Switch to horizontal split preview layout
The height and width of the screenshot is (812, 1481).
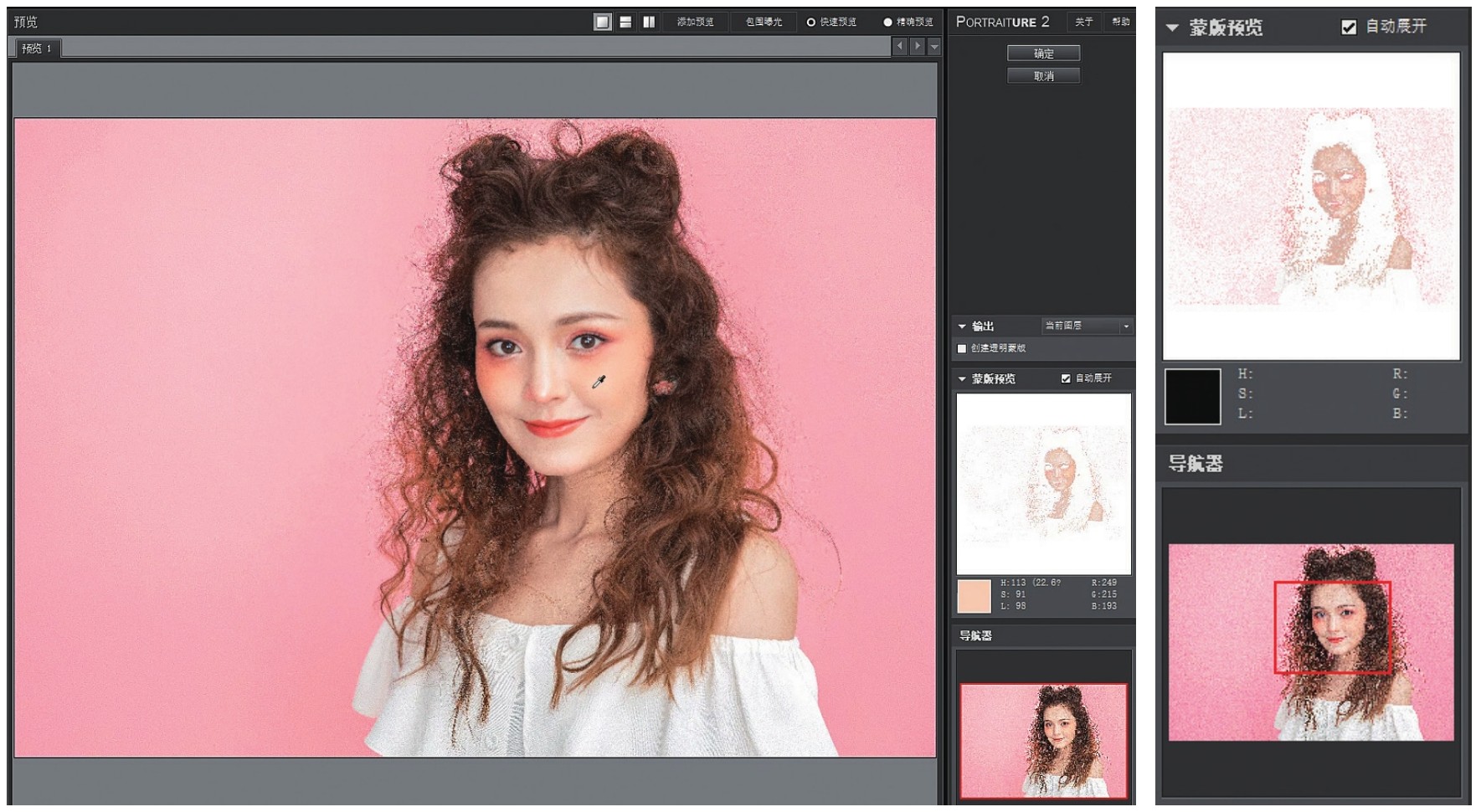[625, 22]
